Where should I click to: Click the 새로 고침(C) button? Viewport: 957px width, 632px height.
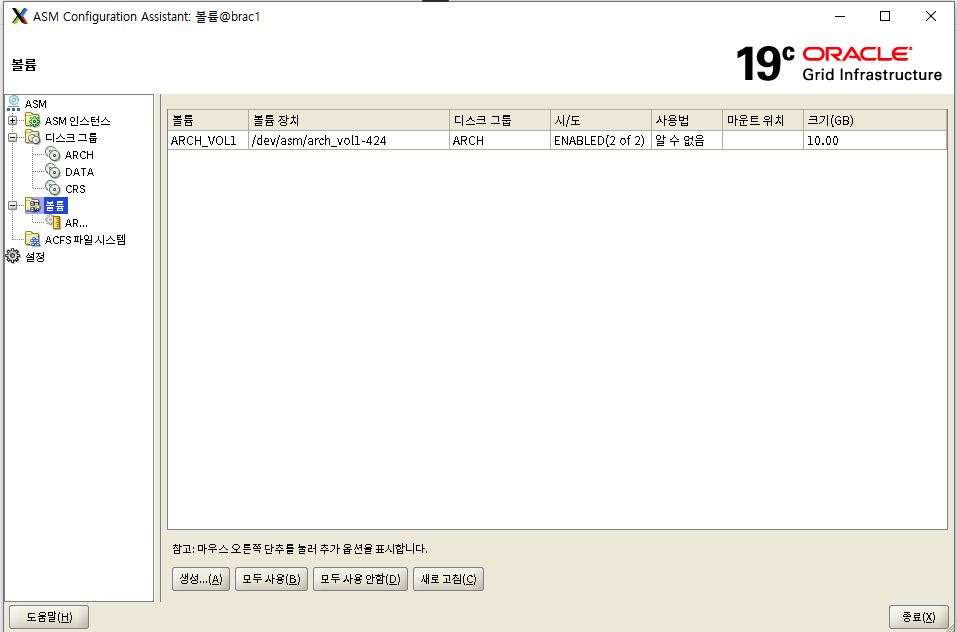click(x=449, y=579)
